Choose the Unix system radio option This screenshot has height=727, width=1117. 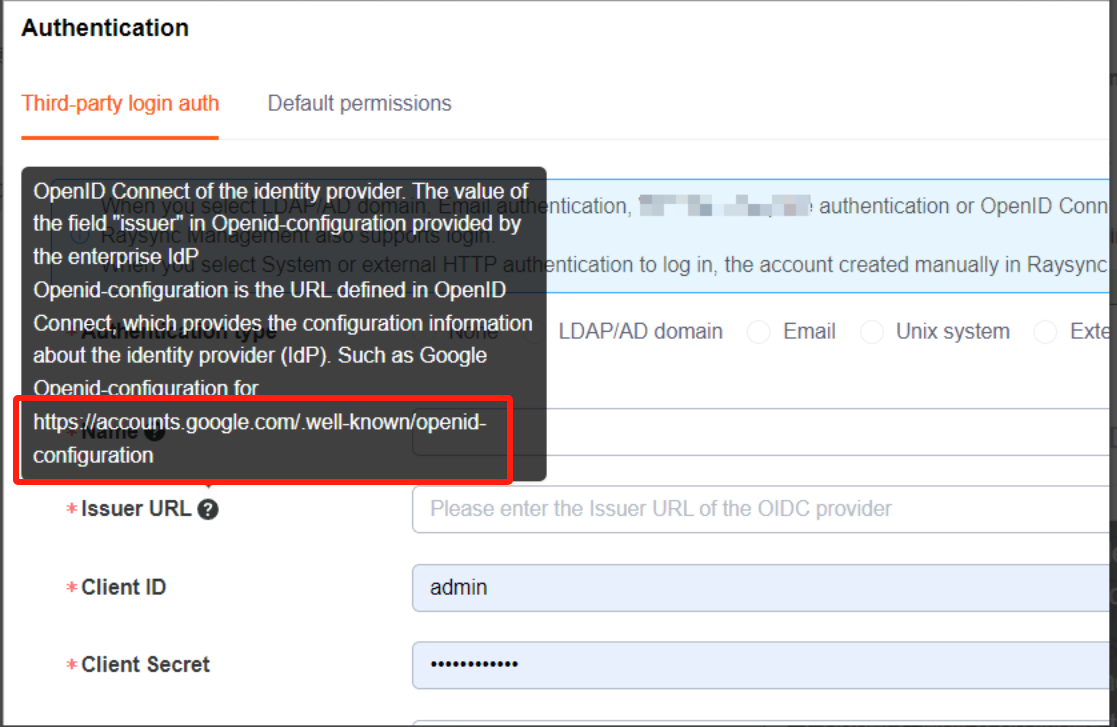tap(872, 333)
